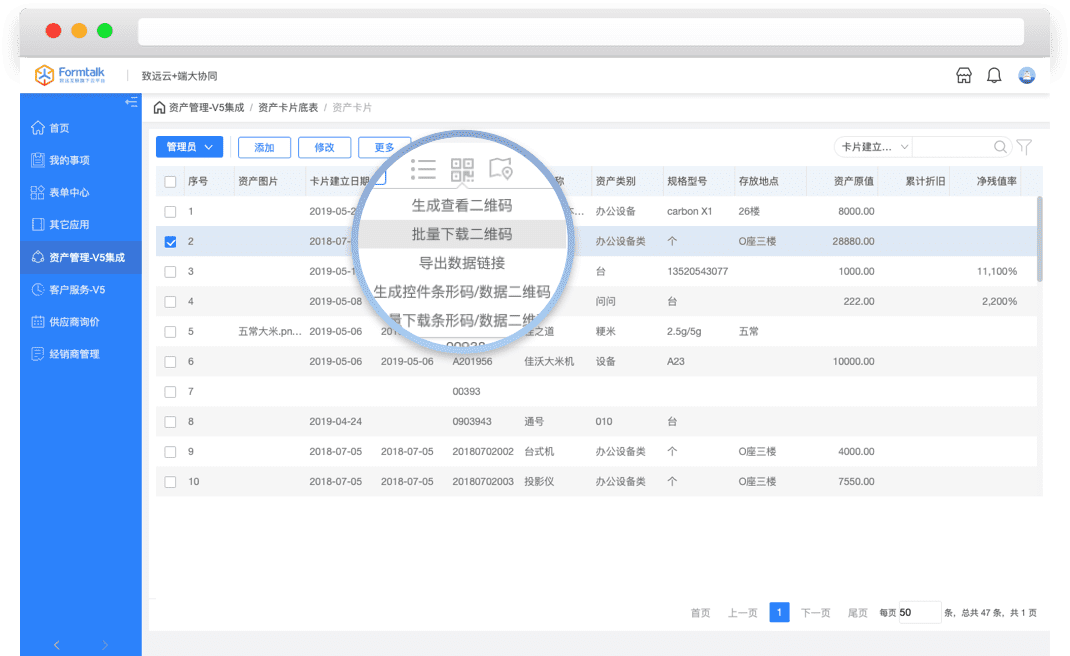Select 批量下载二维码 menu item
Viewport: 1070px width, 656px height.
[x=462, y=234]
